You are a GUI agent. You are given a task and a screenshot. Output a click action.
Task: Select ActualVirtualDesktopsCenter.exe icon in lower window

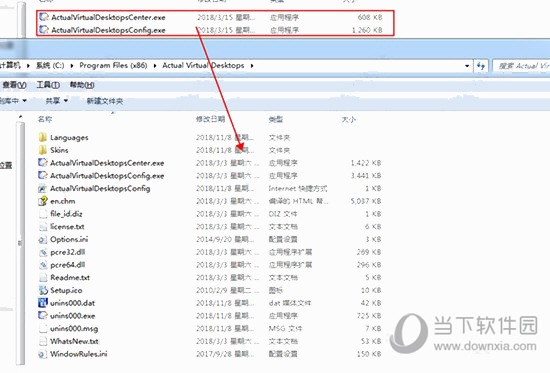42,163
